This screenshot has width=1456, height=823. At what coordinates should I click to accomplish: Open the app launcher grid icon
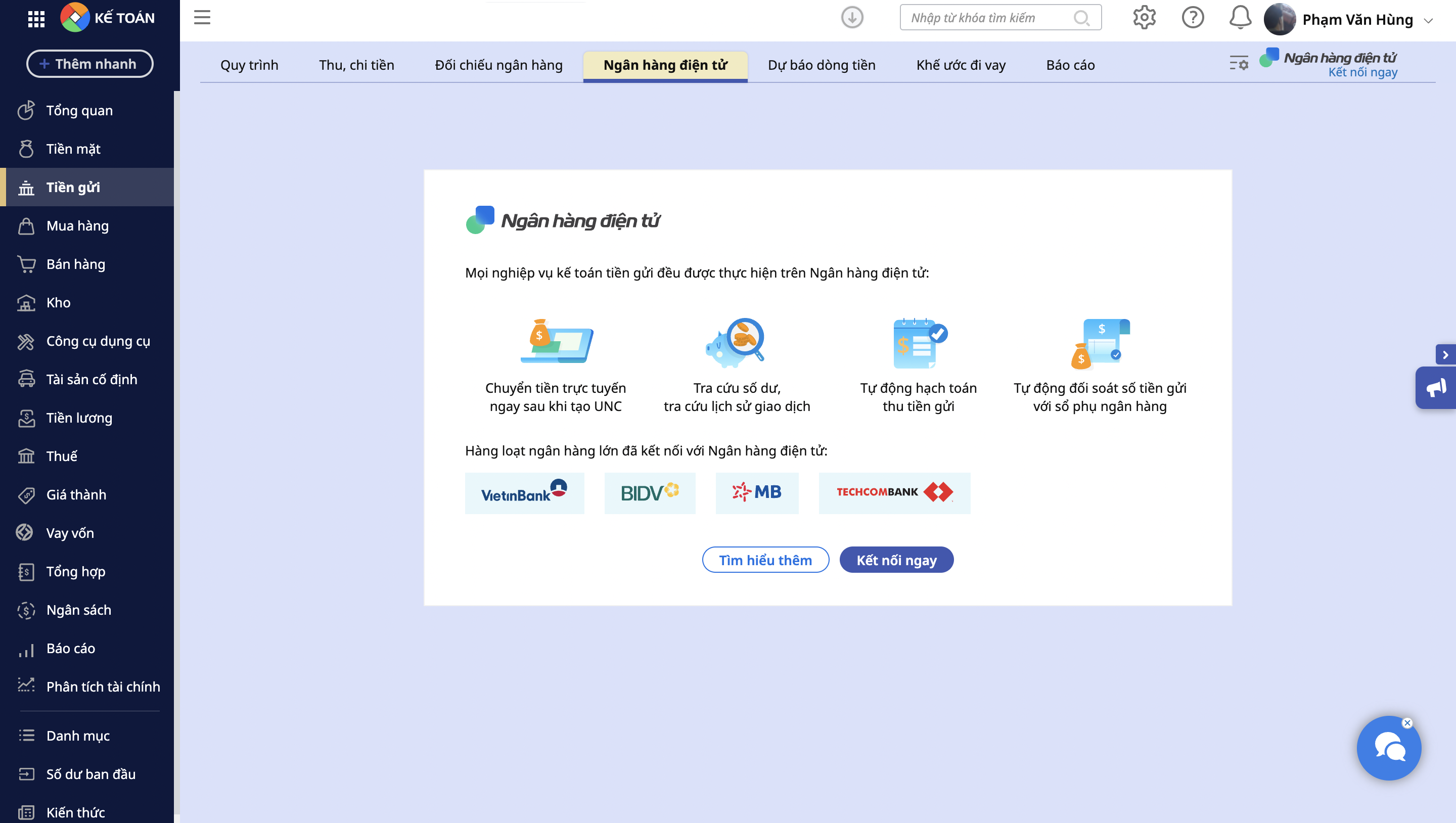coord(36,19)
